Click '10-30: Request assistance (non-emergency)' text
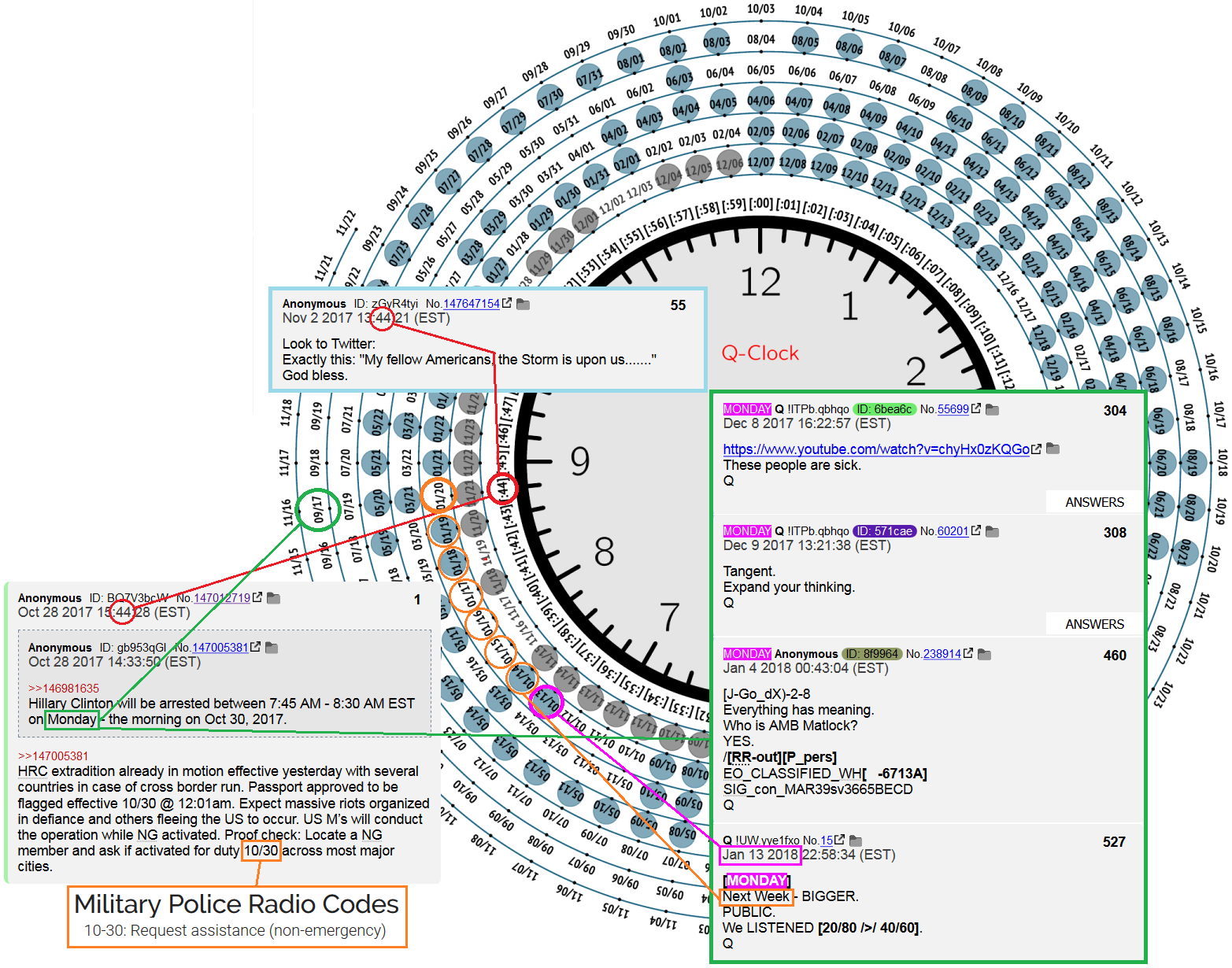 [x=235, y=930]
